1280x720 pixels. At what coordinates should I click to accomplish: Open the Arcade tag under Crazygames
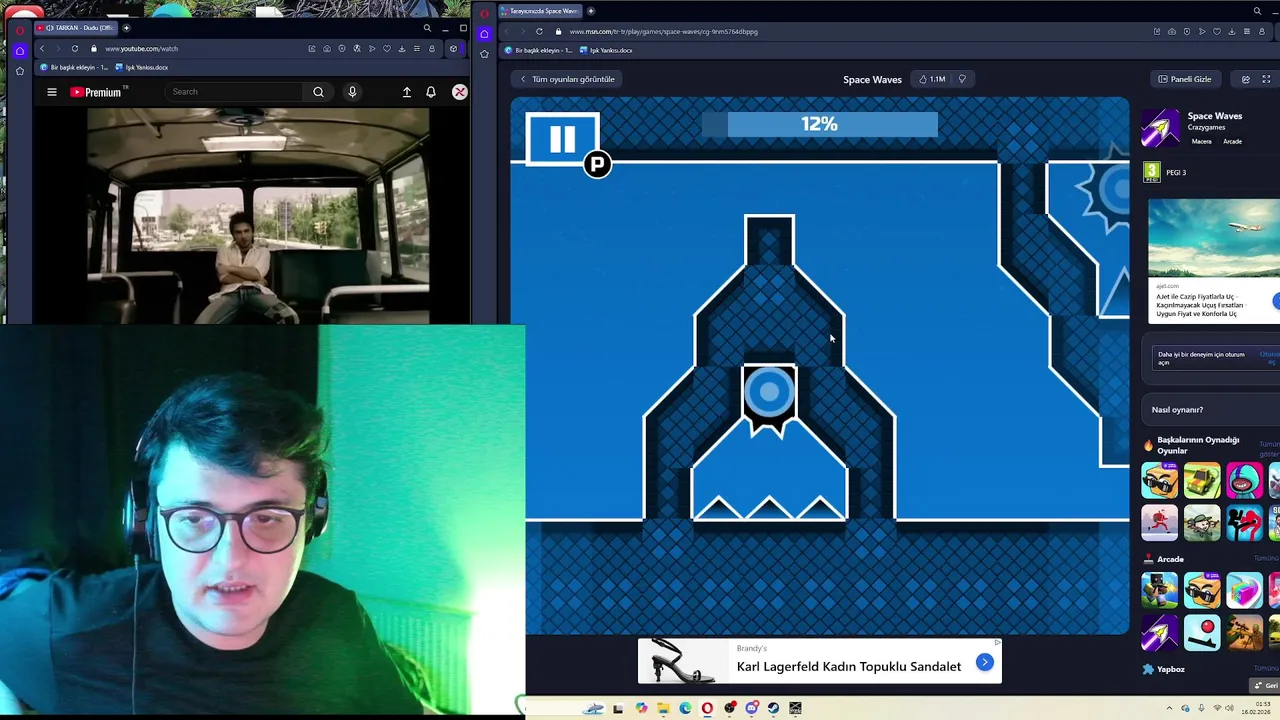(x=1232, y=141)
